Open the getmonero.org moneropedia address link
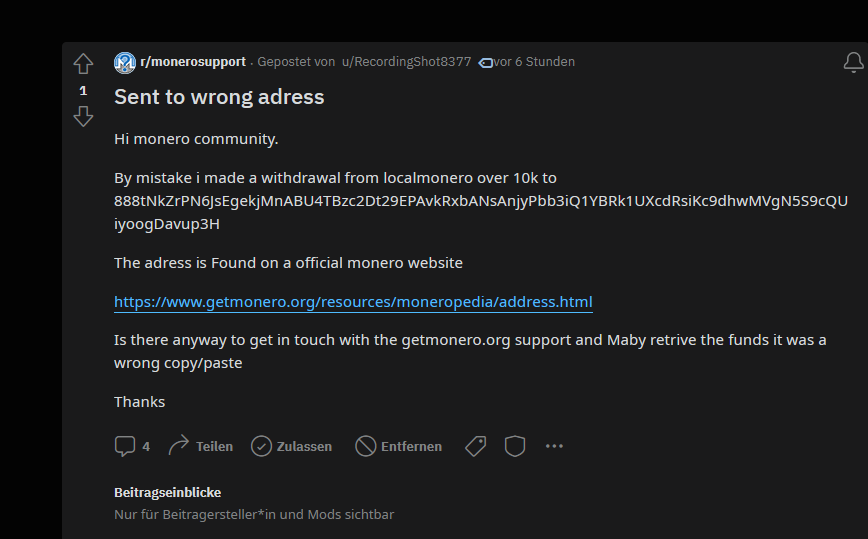 tap(353, 302)
